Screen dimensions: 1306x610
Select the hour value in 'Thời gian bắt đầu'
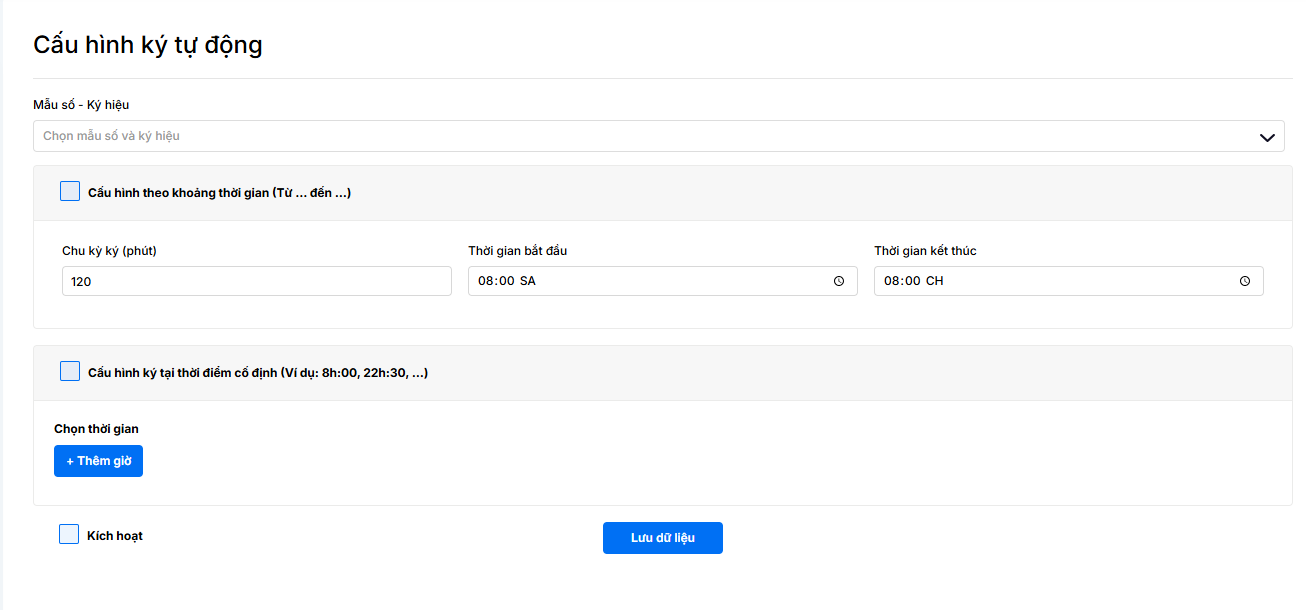(x=486, y=281)
